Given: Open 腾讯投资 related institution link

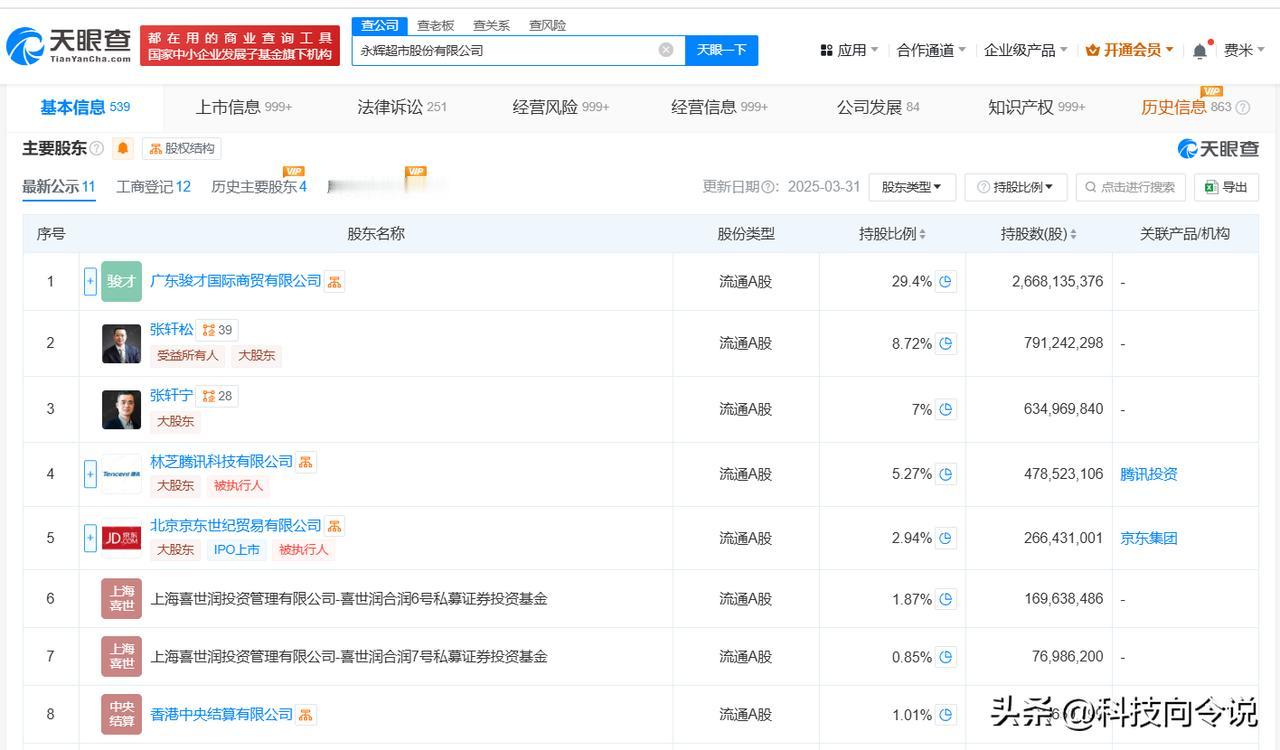Looking at the screenshot, I should pos(1149,474).
